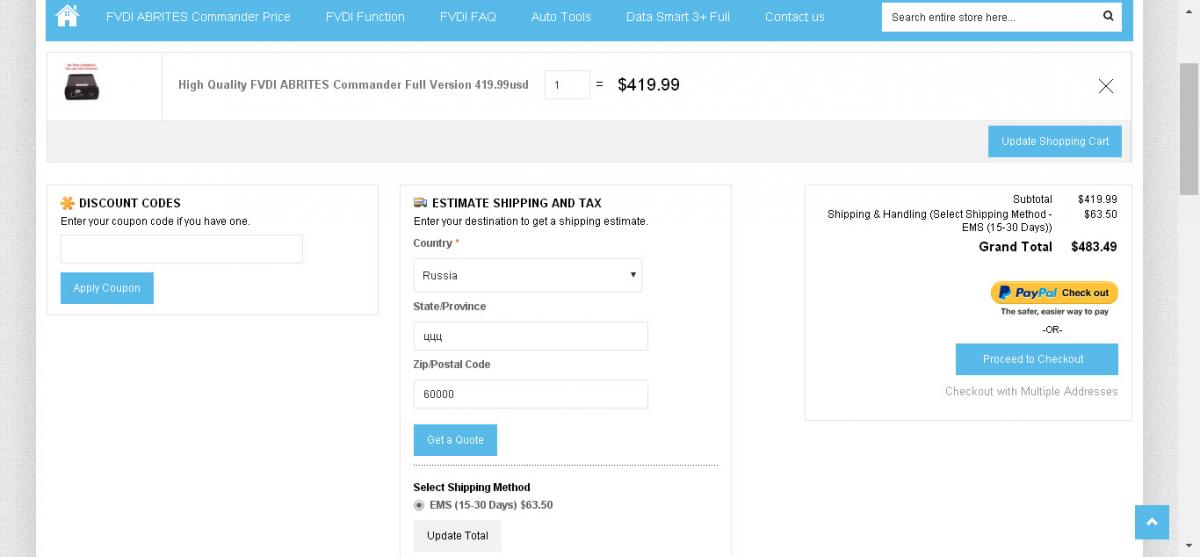This screenshot has height=557, width=1200.
Task: Open the FVDI FAQ menu item
Action: (x=467, y=17)
